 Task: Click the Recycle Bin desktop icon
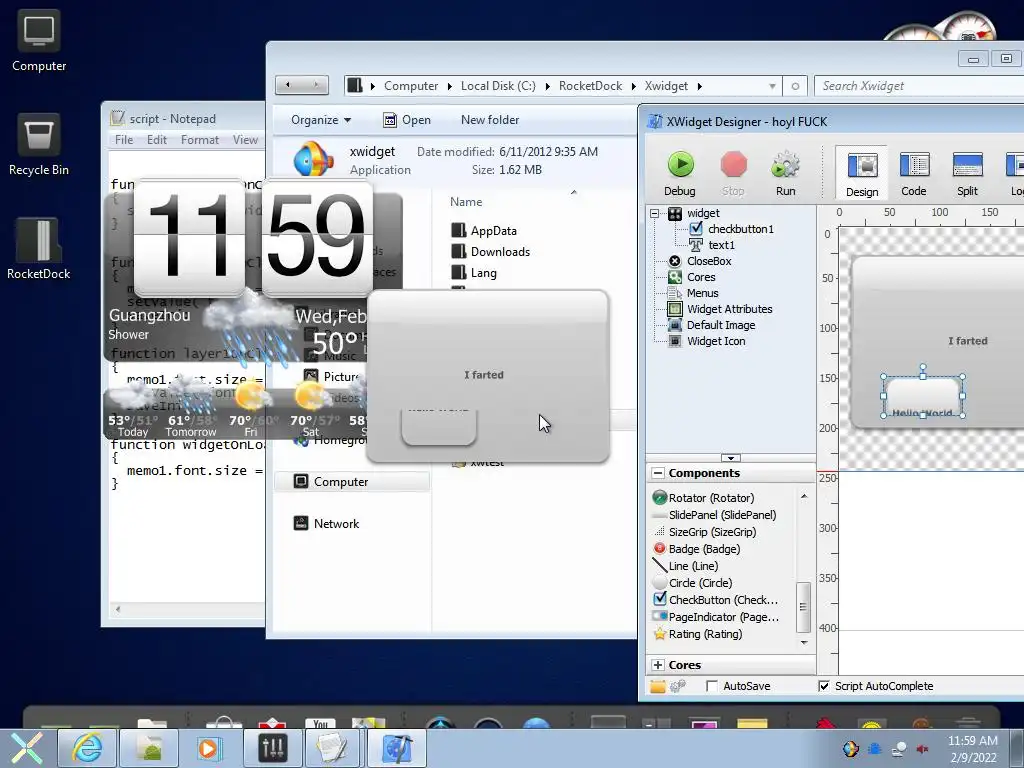pos(39,145)
